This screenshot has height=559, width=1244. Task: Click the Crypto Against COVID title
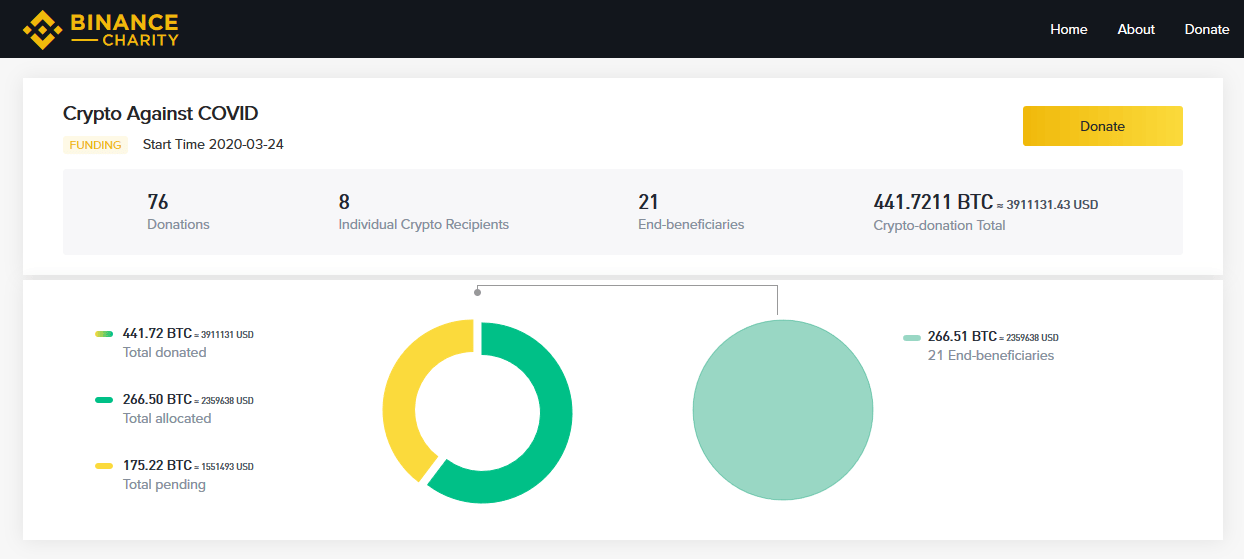[x=160, y=114]
